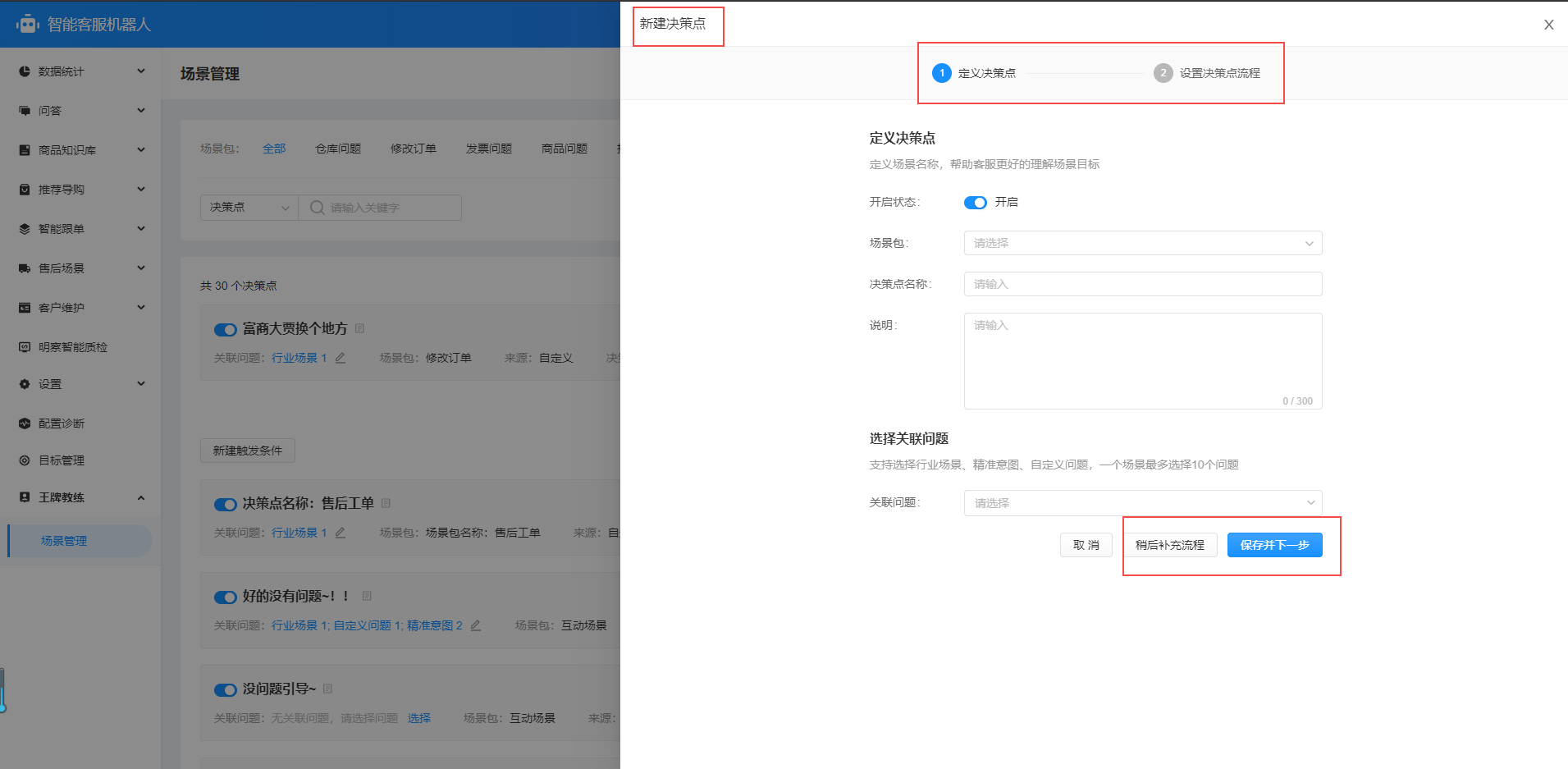Screen dimensions: 1568x769
Task: Expand the 售后场景 sidebar menu
Action: [x=141, y=268]
